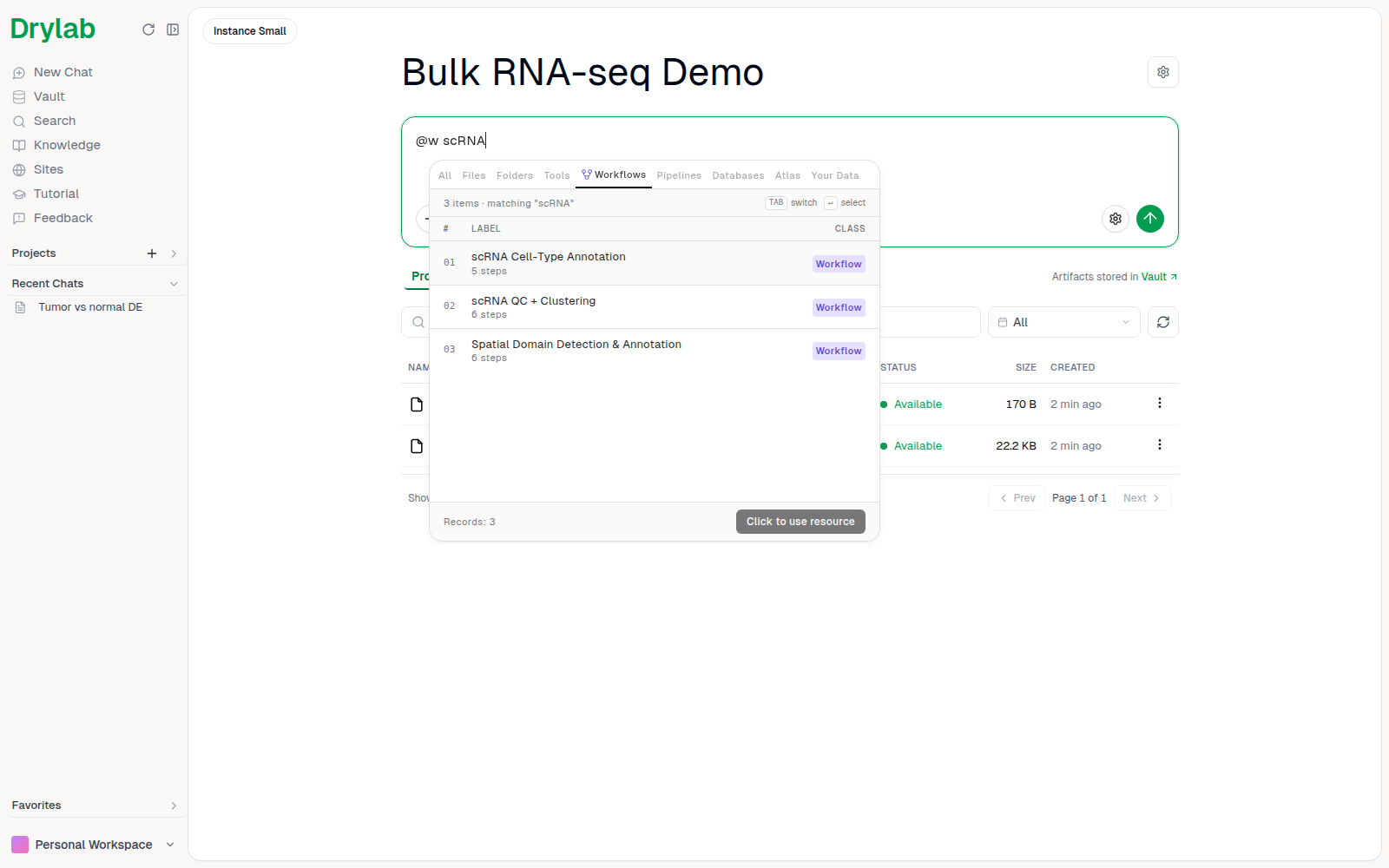Click the 'Click to use resource' button
Image resolution: width=1389 pixels, height=868 pixels.
click(800, 522)
